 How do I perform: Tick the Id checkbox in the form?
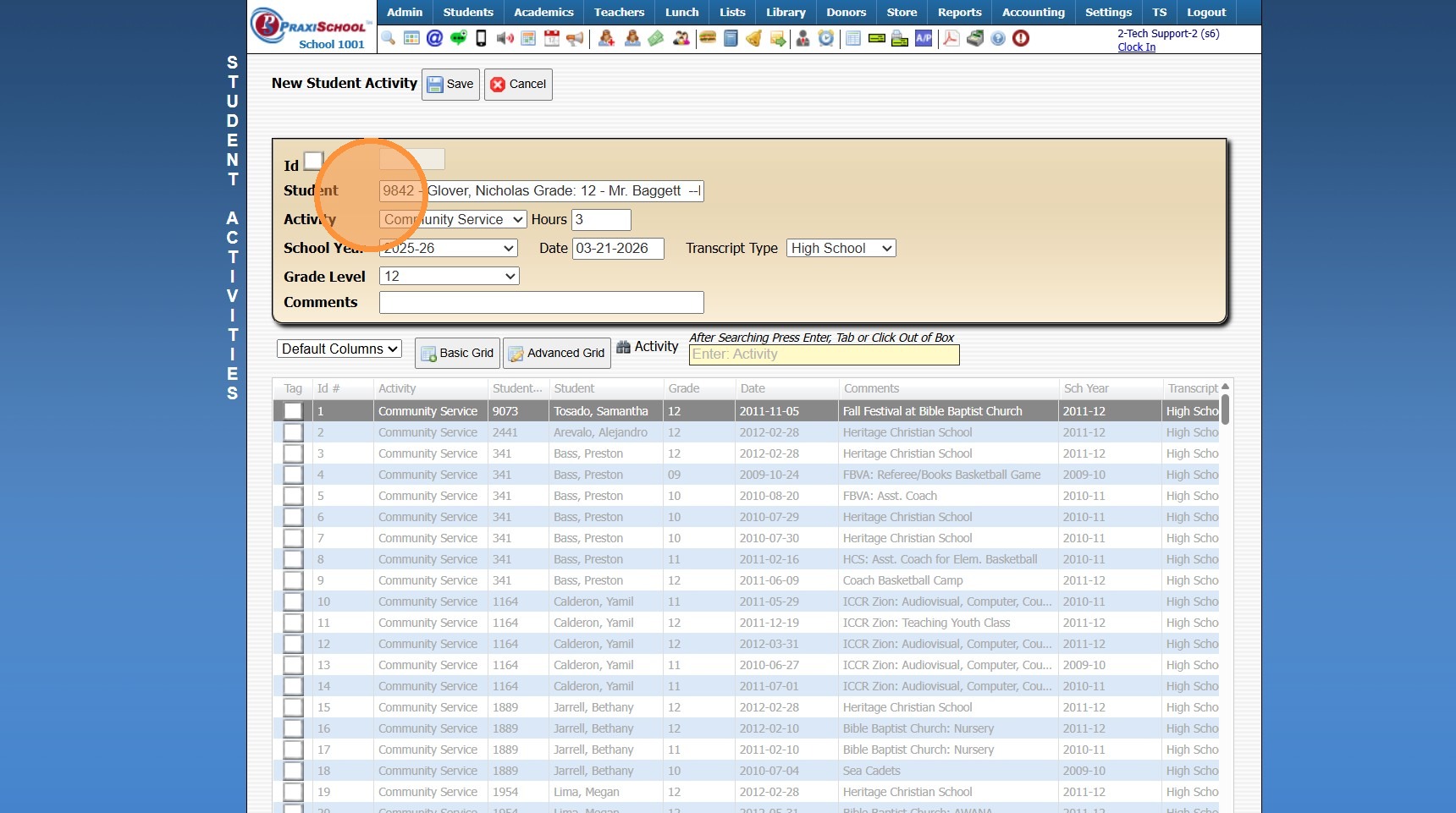[x=313, y=161]
